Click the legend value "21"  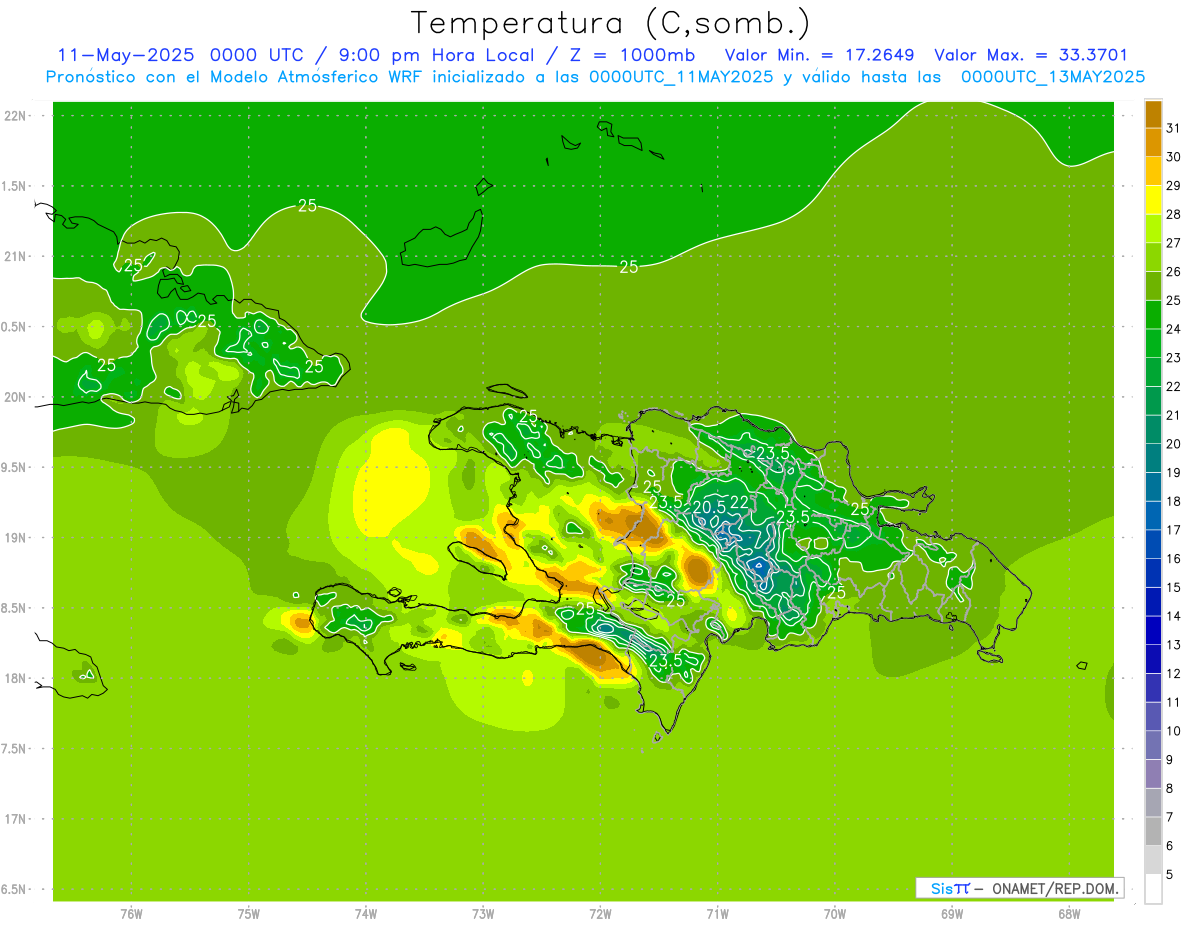(x=1174, y=415)
